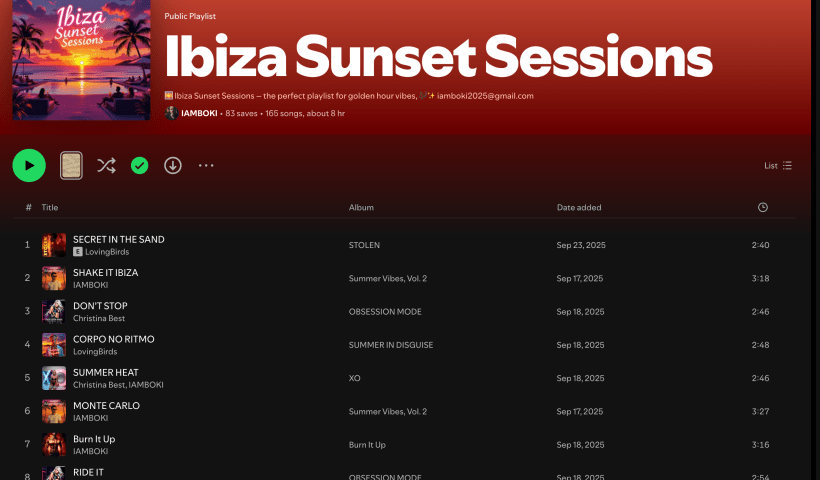This screenshot has height=480, width=820.
Task: Click the owner avatar next to IAMBOKI
Action: (x=171, y=113)
